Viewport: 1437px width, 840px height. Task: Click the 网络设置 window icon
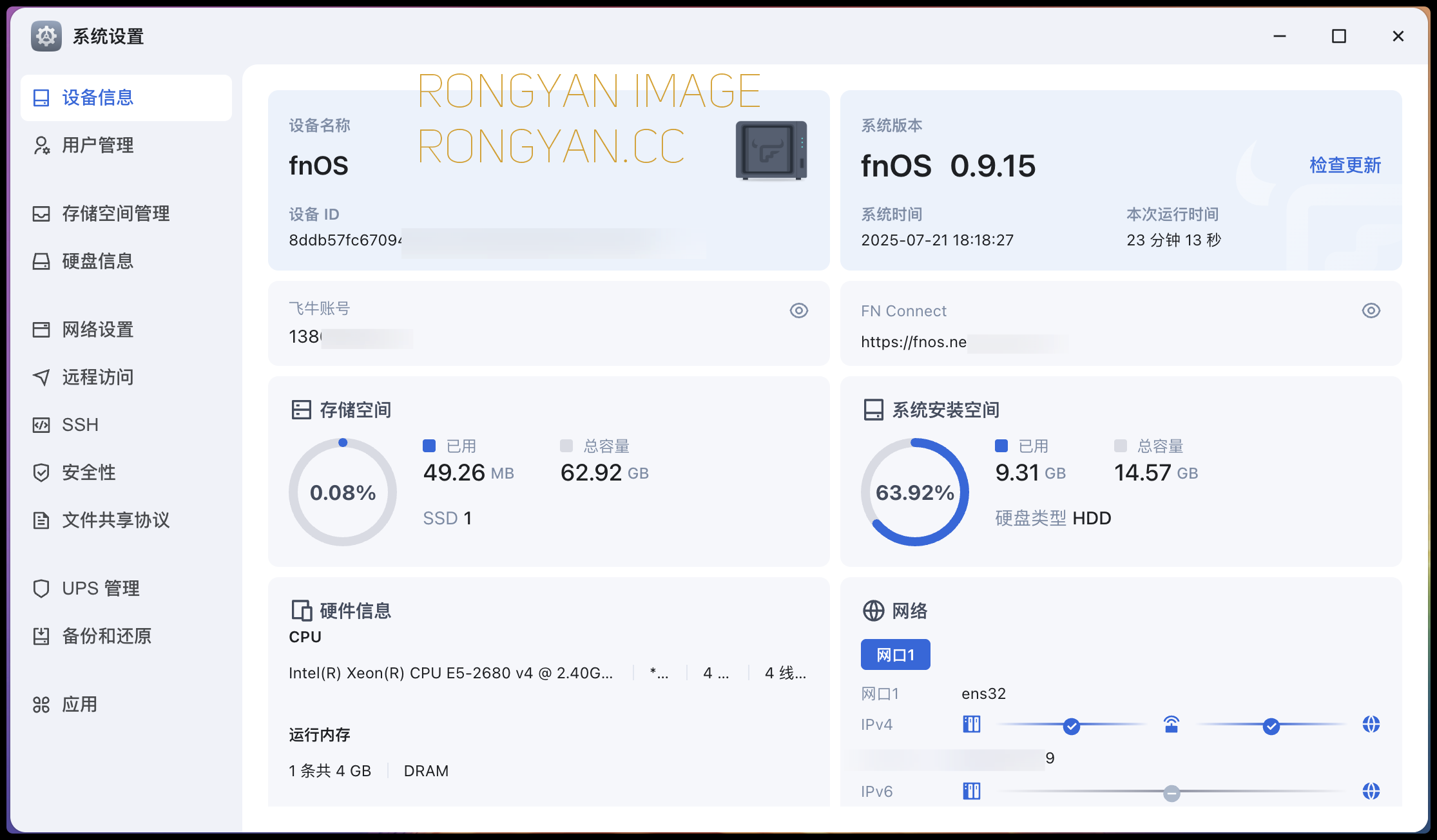[41, 330]
